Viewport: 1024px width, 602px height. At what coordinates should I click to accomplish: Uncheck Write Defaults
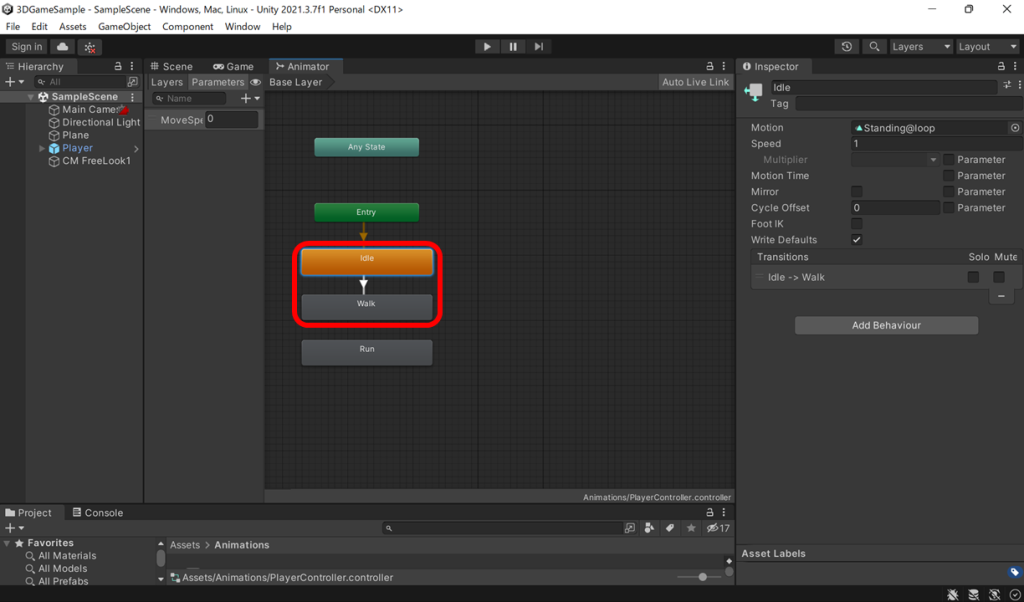(856, 239)
